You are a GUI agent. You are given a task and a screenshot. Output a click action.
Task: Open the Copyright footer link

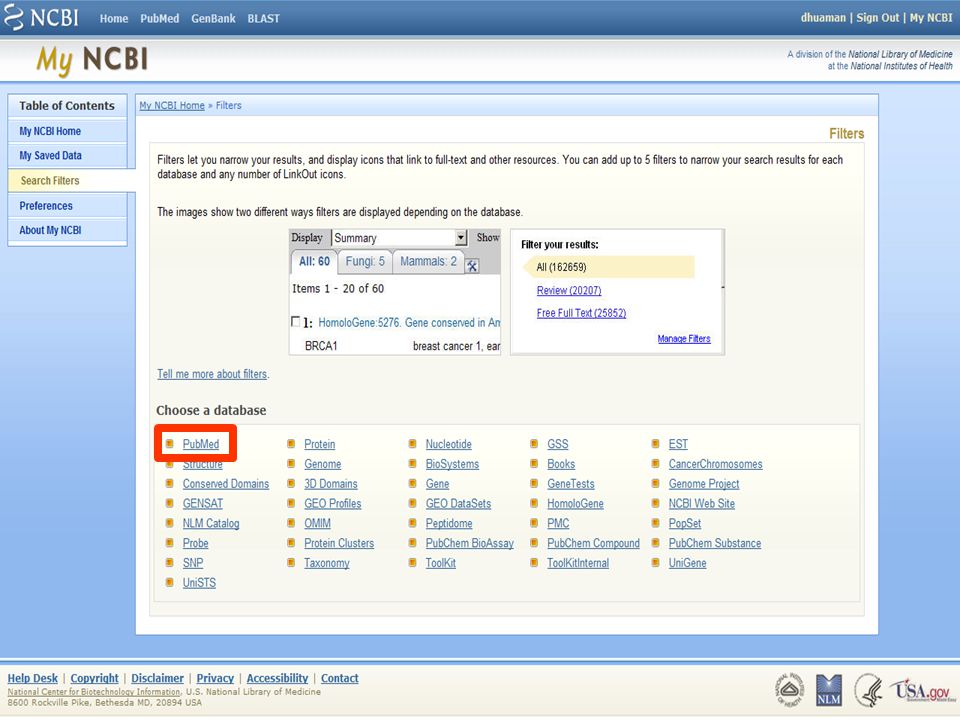click(x=94, y=678)
